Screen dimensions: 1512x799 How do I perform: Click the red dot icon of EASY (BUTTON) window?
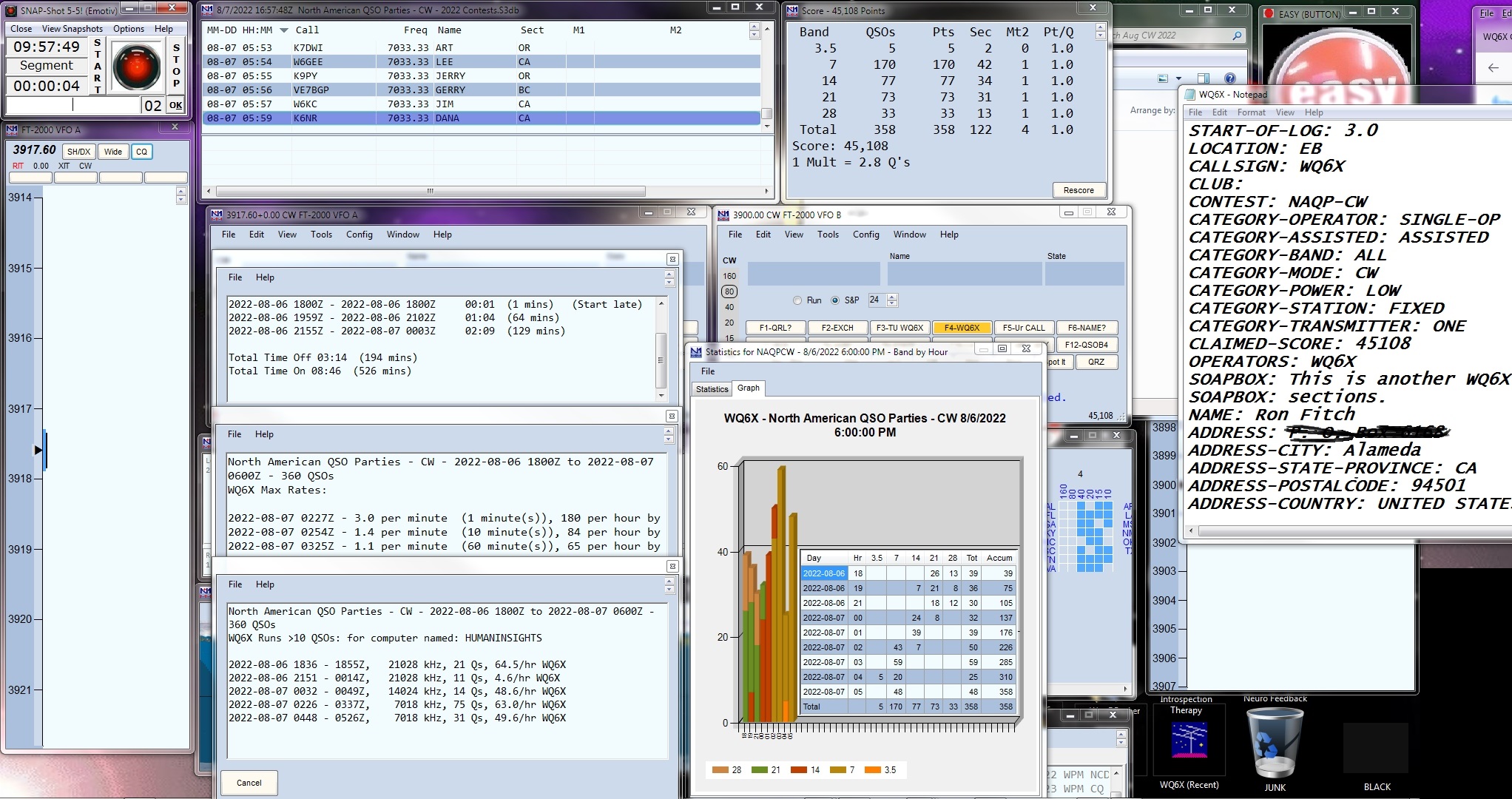click(1269, 13)
